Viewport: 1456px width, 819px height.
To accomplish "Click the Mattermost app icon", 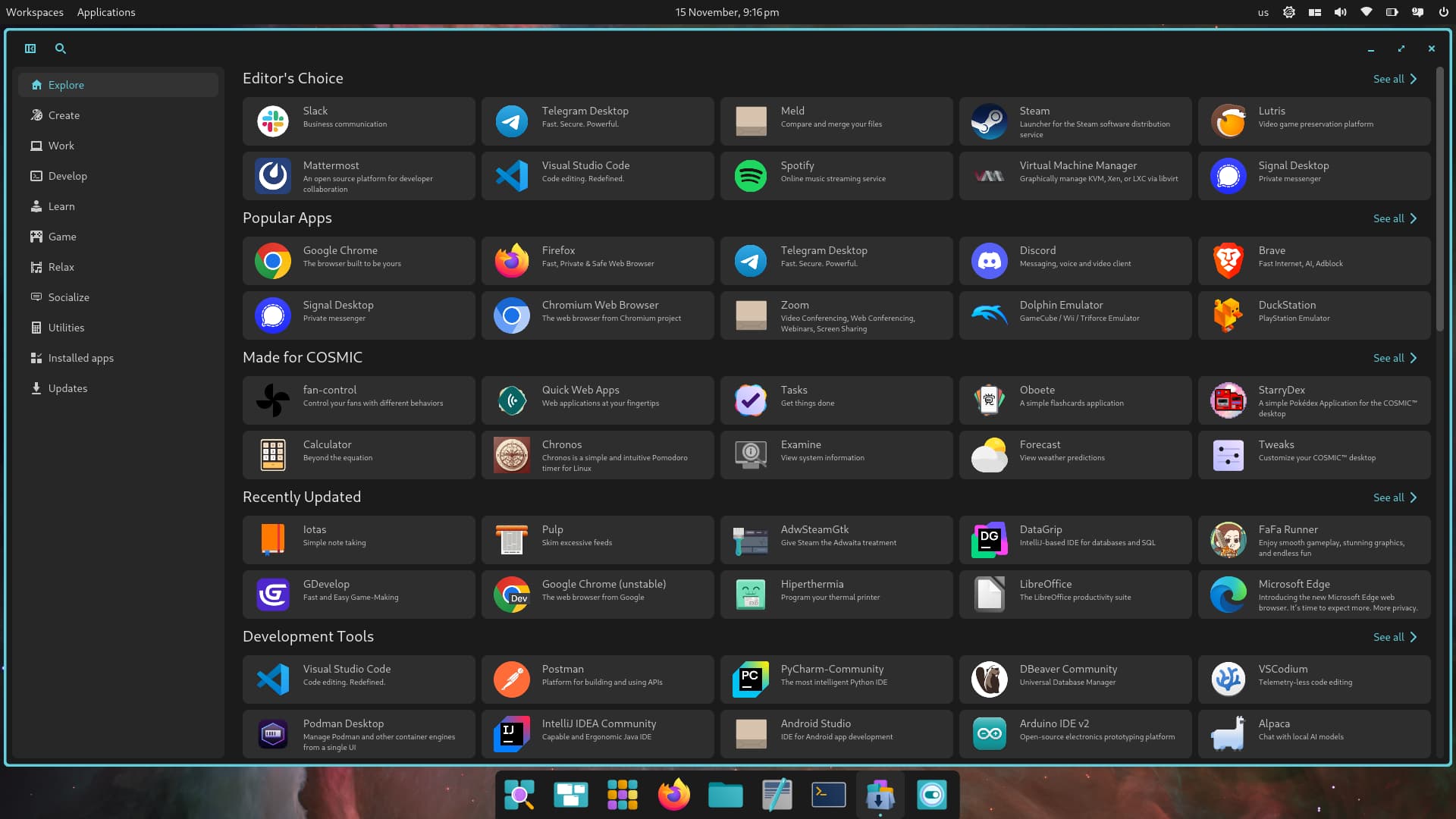I will (x=273, y=176).
